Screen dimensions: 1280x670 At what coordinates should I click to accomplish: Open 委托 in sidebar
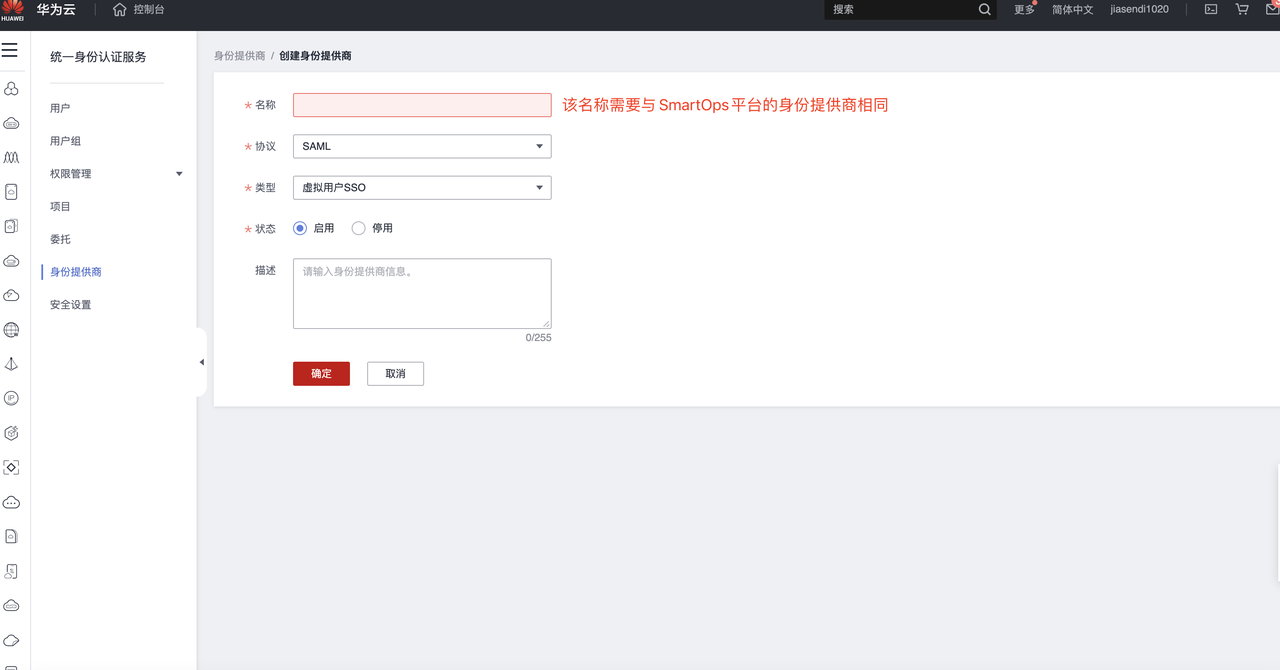pos(60,239)
